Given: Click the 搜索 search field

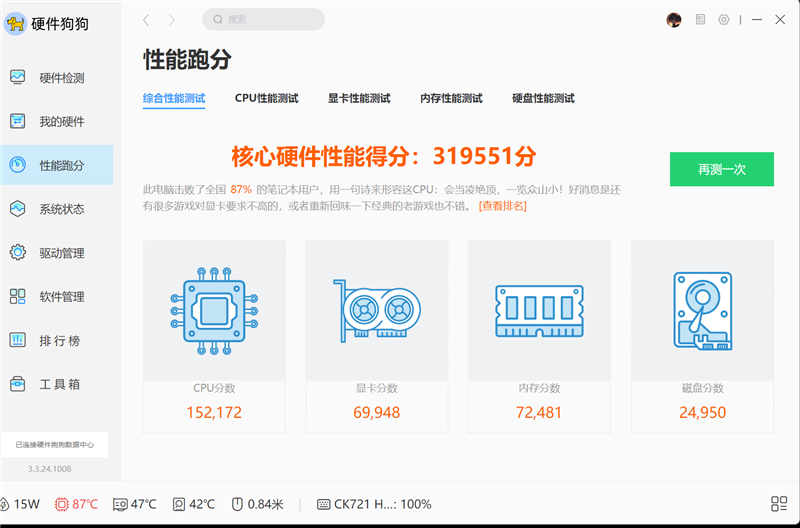Looking at the screenshot, I should (263, 19).
